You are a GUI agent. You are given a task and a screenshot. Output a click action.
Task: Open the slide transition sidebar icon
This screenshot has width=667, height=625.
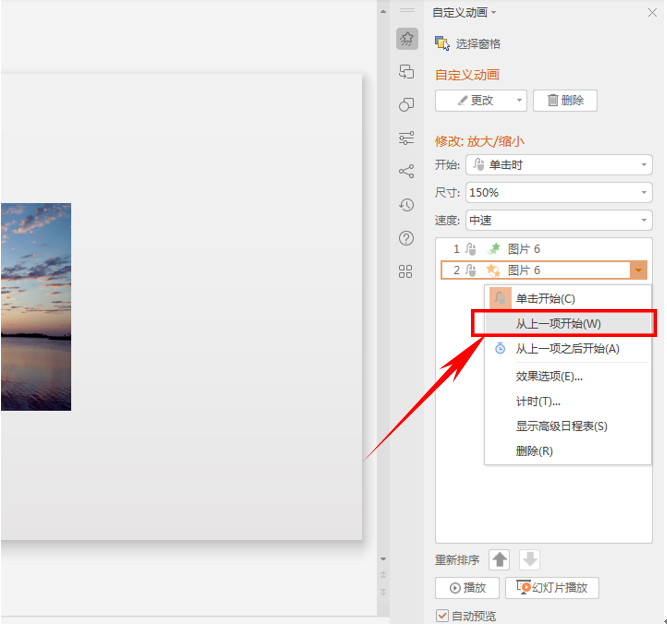pos(406,71)
